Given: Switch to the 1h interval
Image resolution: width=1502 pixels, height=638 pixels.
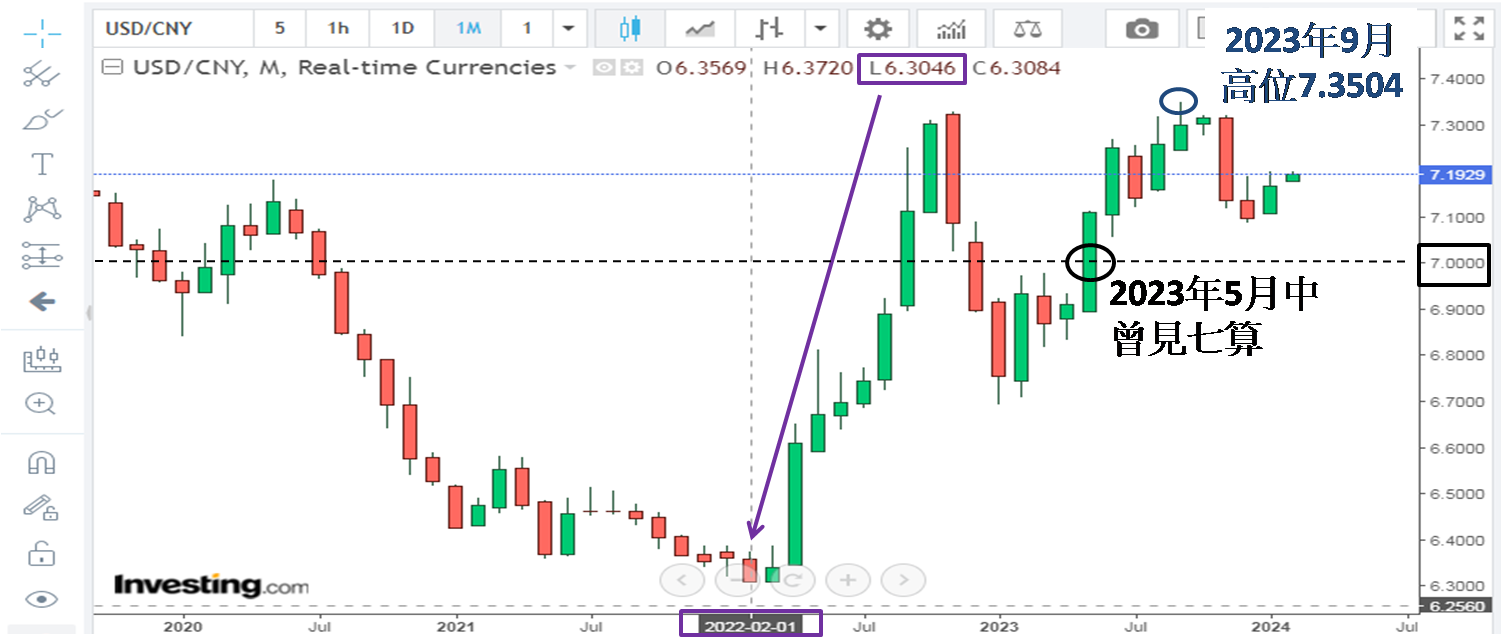Looking at the screenshot, I should 338,29.
